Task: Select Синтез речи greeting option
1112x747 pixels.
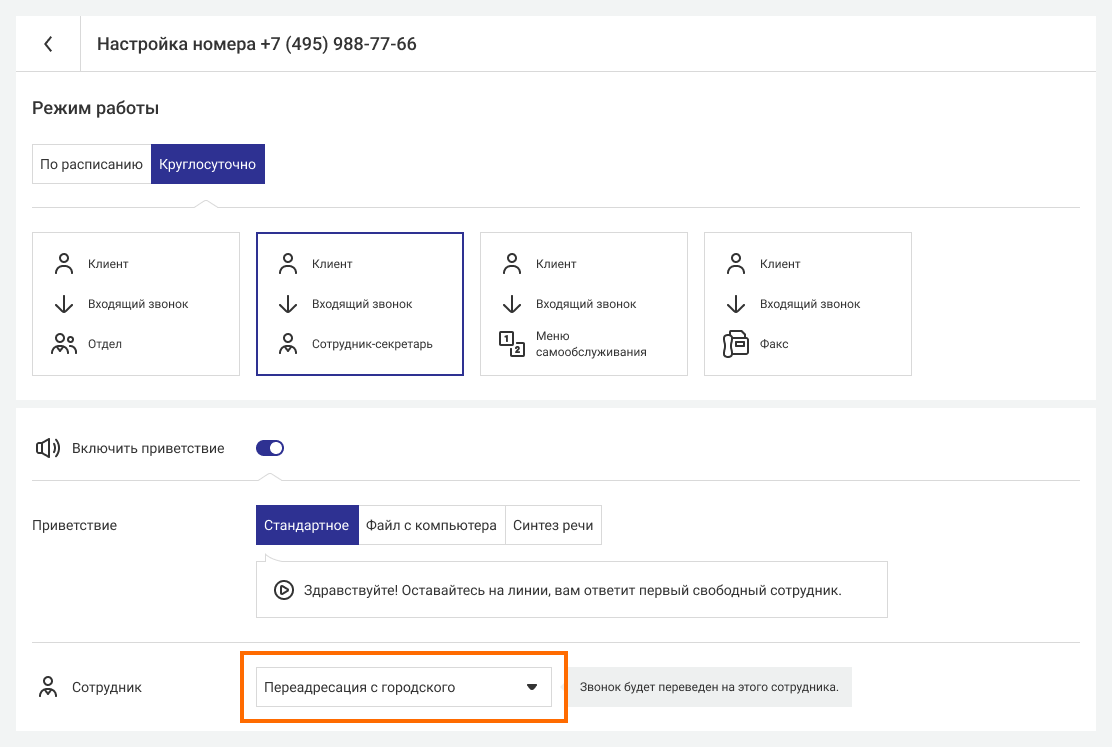Action: [553, 525]
